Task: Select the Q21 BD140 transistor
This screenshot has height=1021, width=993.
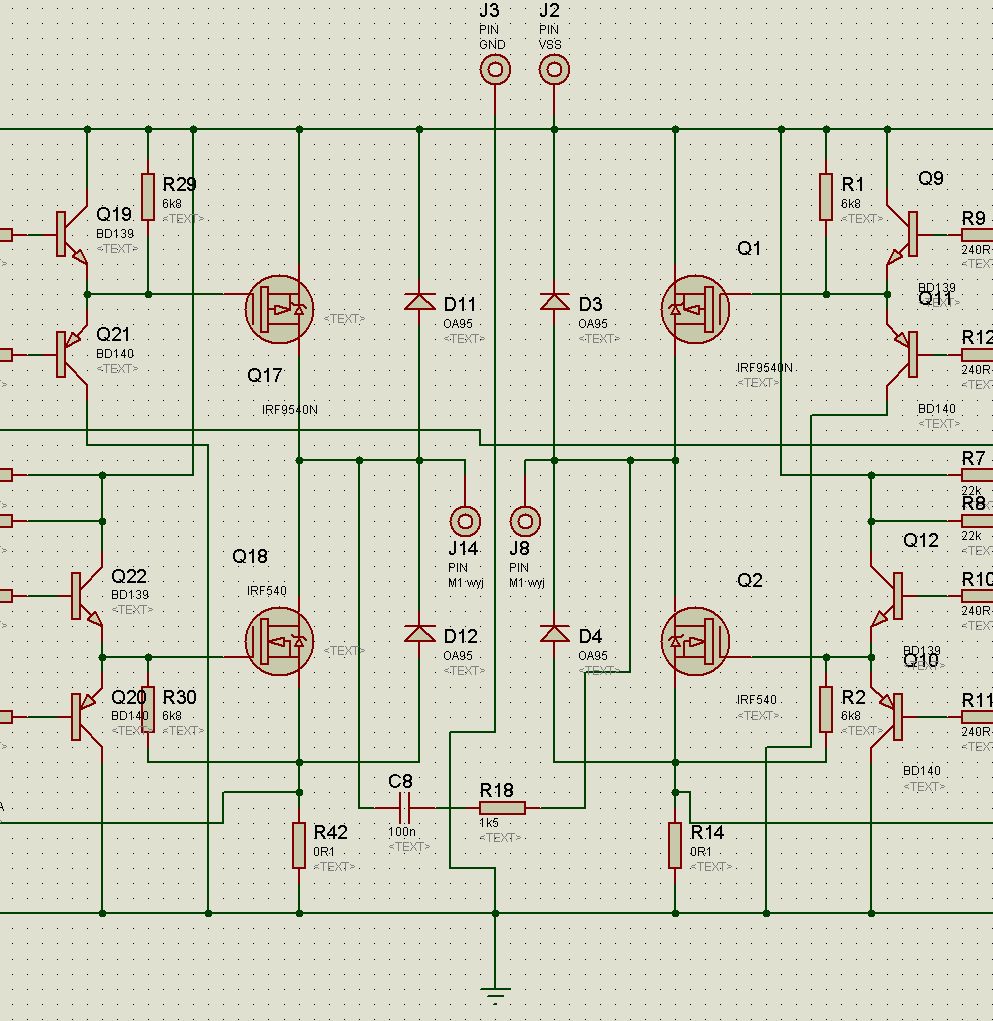Action: point(72,355)
